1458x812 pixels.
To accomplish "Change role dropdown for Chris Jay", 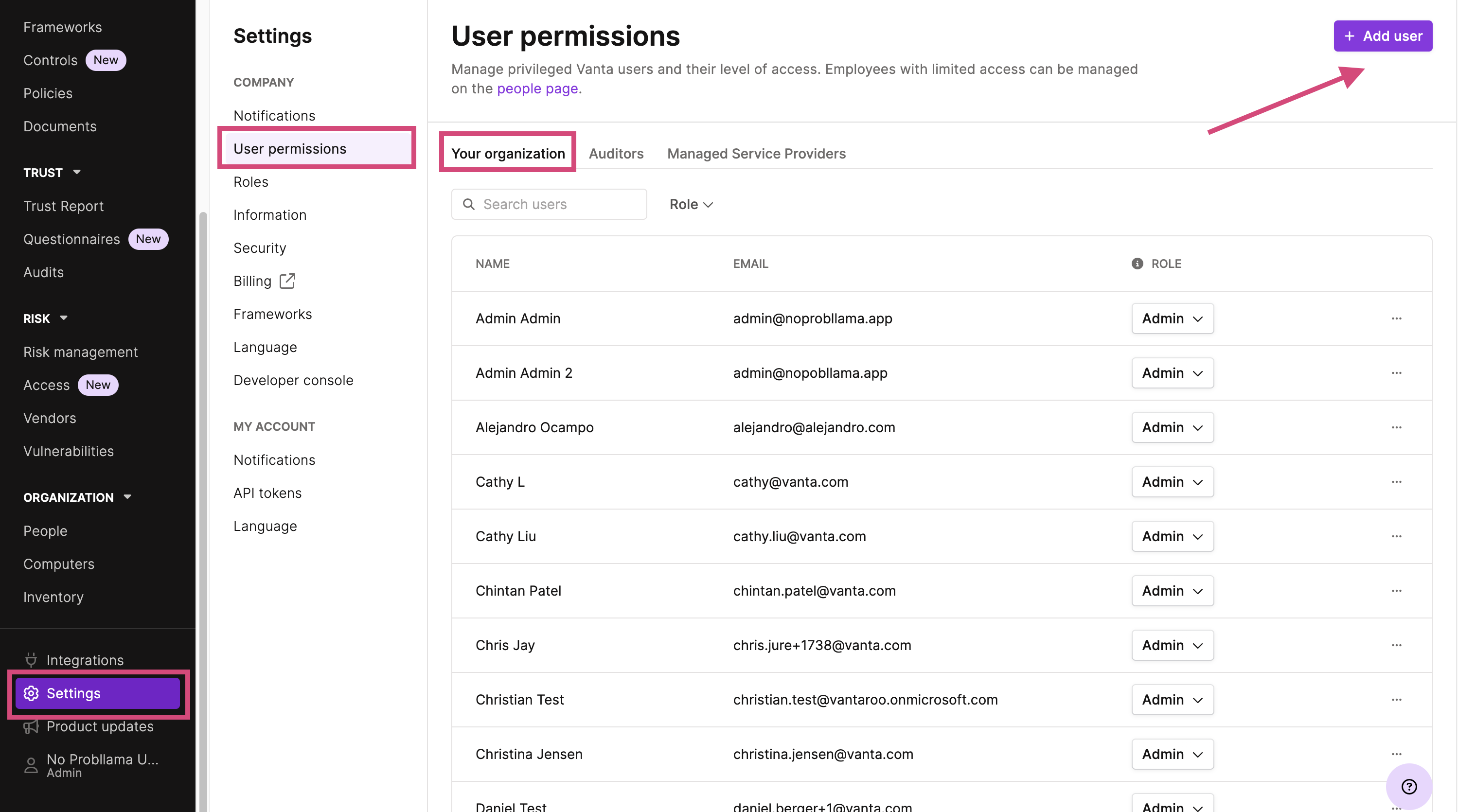I will click(1172, 645).
